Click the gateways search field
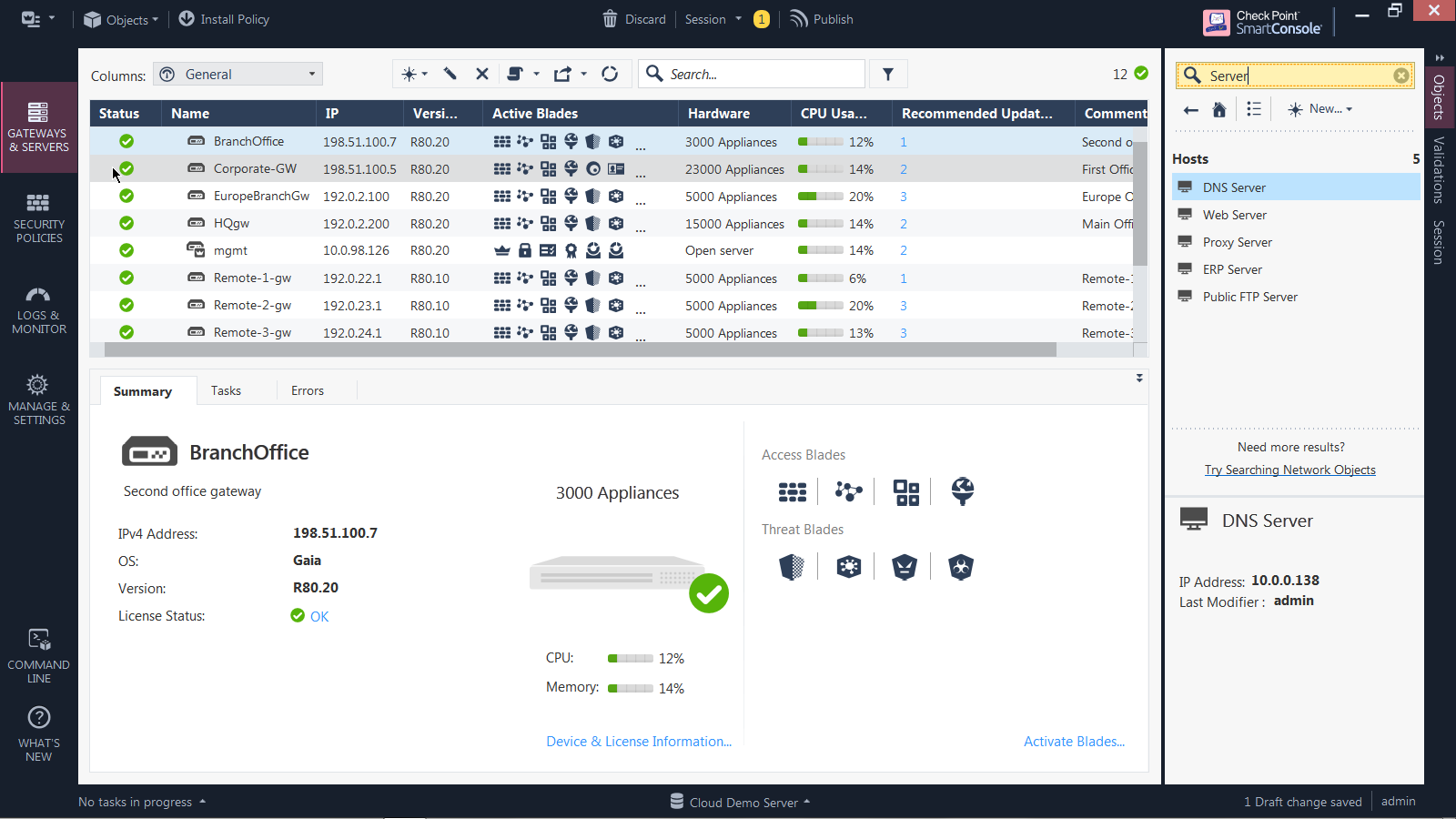1456x819 pixels. 763,75
